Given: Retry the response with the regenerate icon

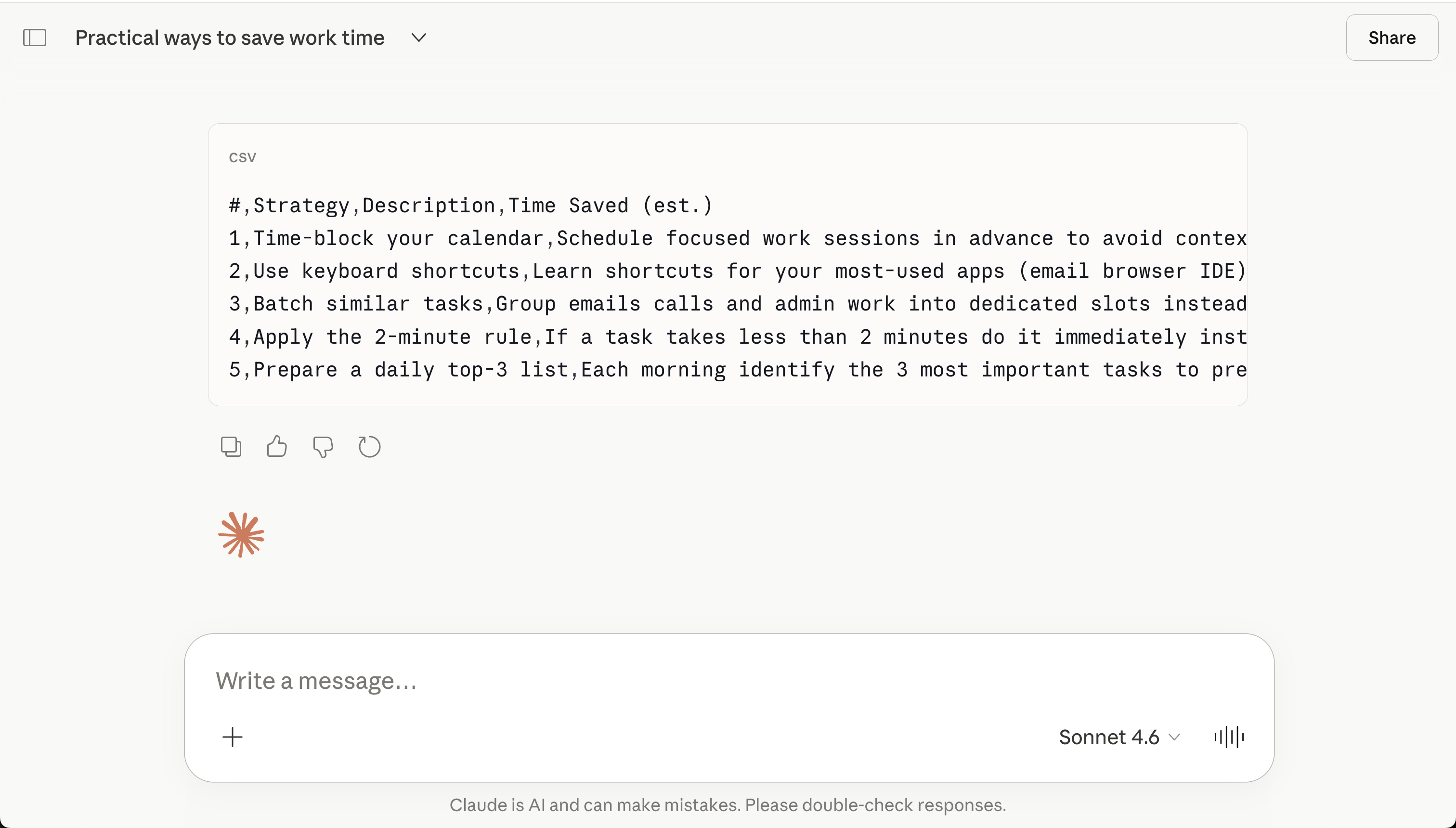Looking at the screenshot, I should [x=369, y=447].
